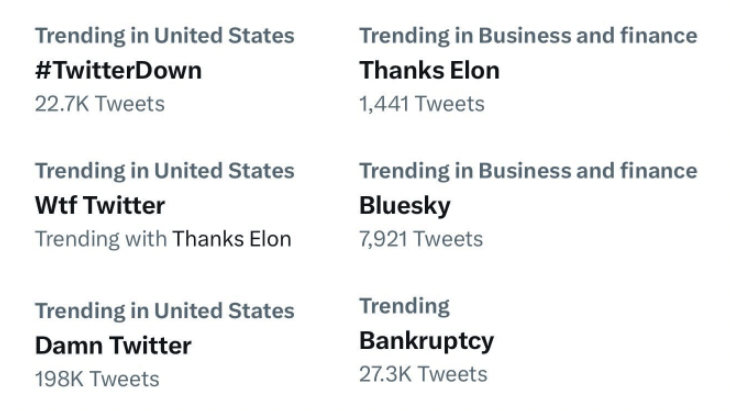Viewport: 730px width, 411px height.
Task: Follow 'Thanks Elon' link under Wtf Twitter
Action: tap(232, 239)
